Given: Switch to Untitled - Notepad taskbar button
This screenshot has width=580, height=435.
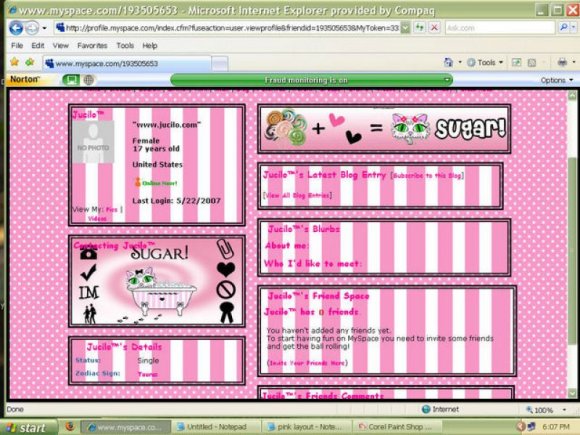Looking at the screenshot, I should point(217,427).
